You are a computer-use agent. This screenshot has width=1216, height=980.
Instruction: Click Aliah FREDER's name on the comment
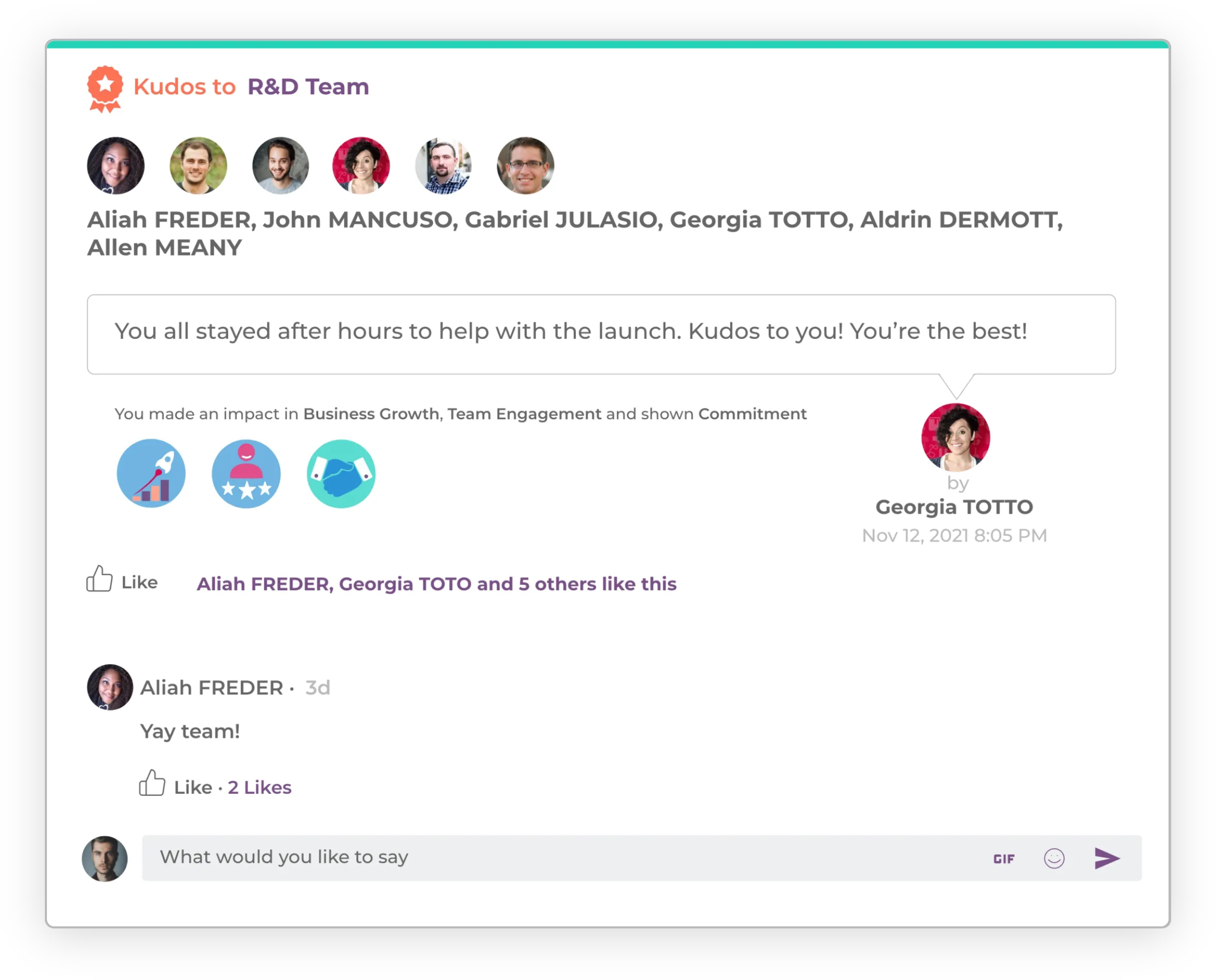pos(211,688)
